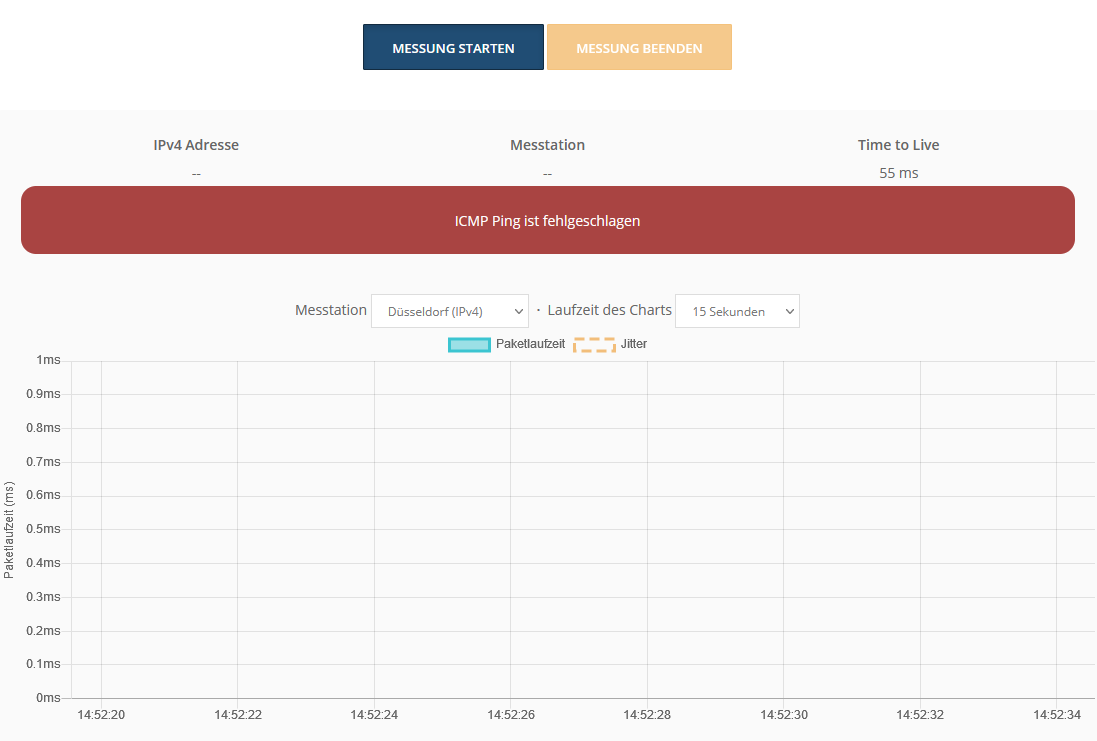Select the Time to Live heading
Screen dimensions: 1097x741
point(898,145)
